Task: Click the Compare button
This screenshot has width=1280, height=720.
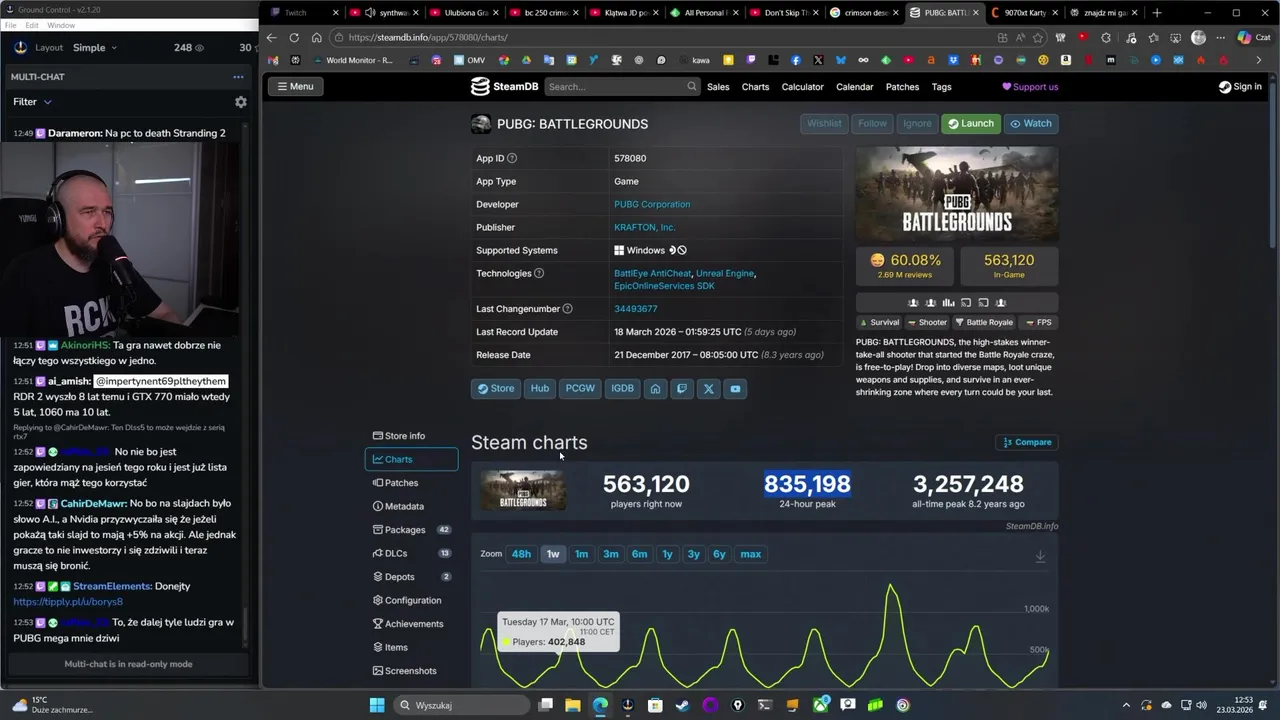Action: pyautogui.click(x=1027, y=442)
